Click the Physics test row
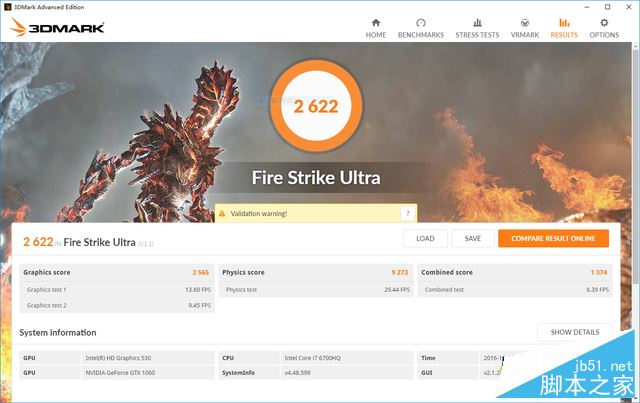The height and width of the screenshot is (403, 640). (x=316, y=289)
